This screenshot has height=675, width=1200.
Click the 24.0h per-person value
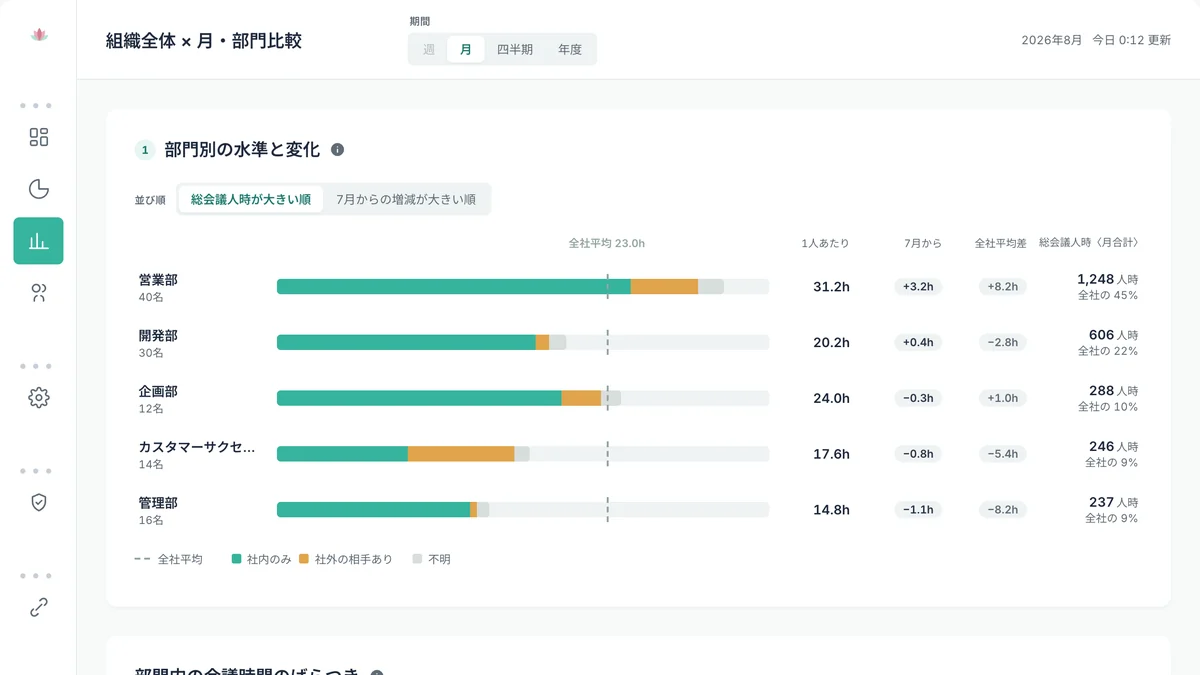[831, 398]
